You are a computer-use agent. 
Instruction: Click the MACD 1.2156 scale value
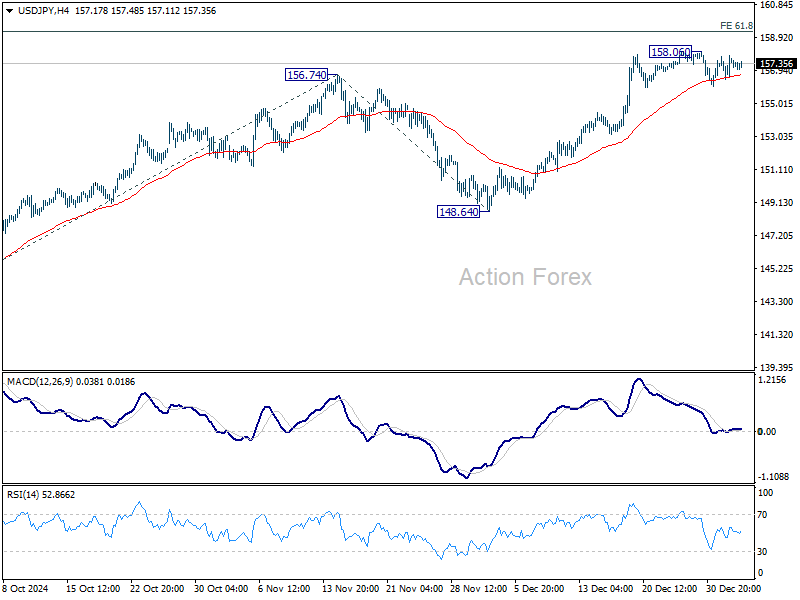coord(772,380)
